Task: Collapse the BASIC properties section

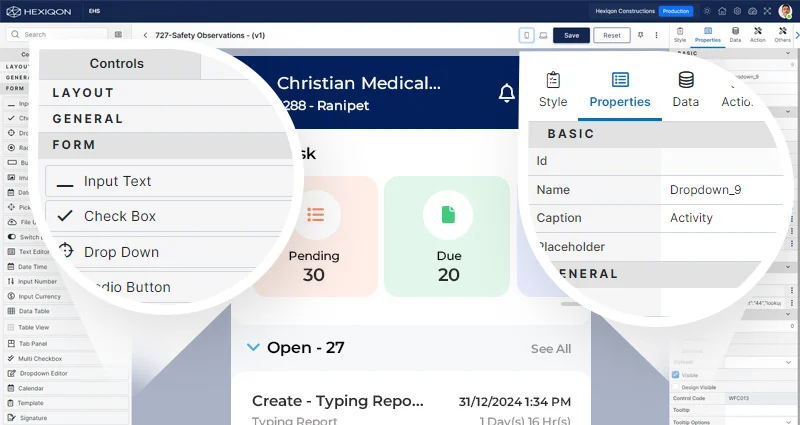Action: (x=570, y=134)
